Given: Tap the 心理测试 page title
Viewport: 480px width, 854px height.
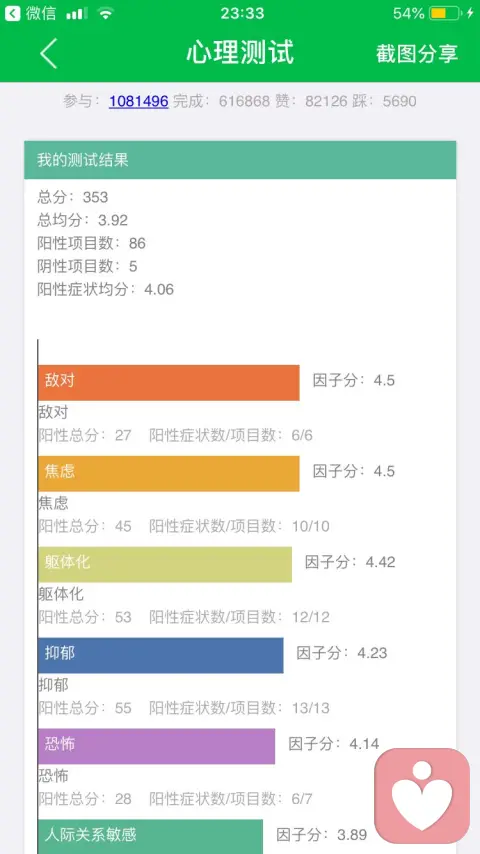Looking at the screenshot, I should click(x=240, y=53).
